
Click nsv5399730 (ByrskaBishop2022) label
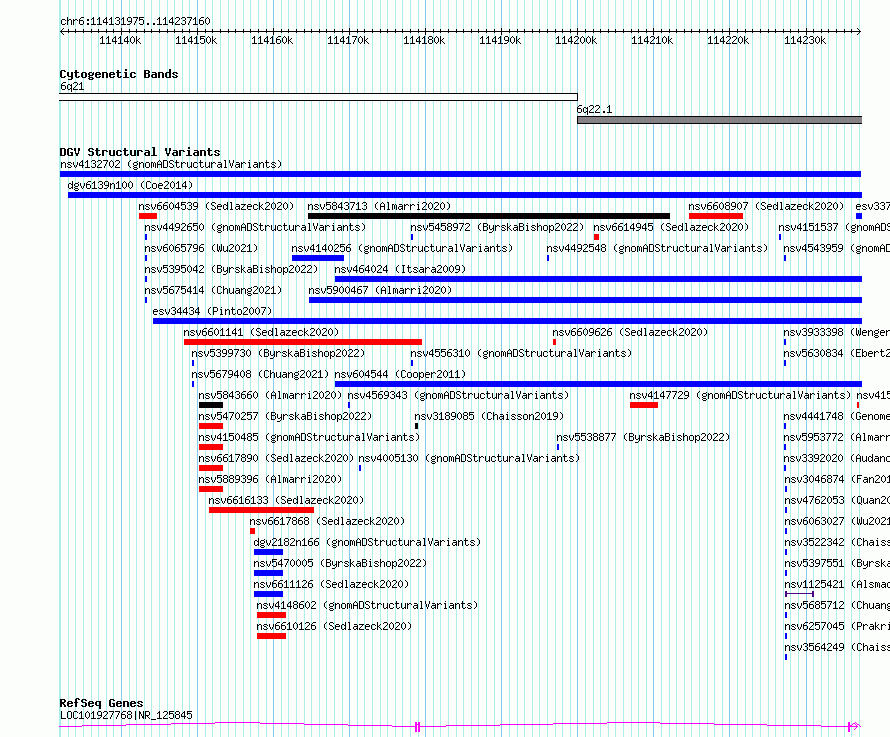click(278, 353)
